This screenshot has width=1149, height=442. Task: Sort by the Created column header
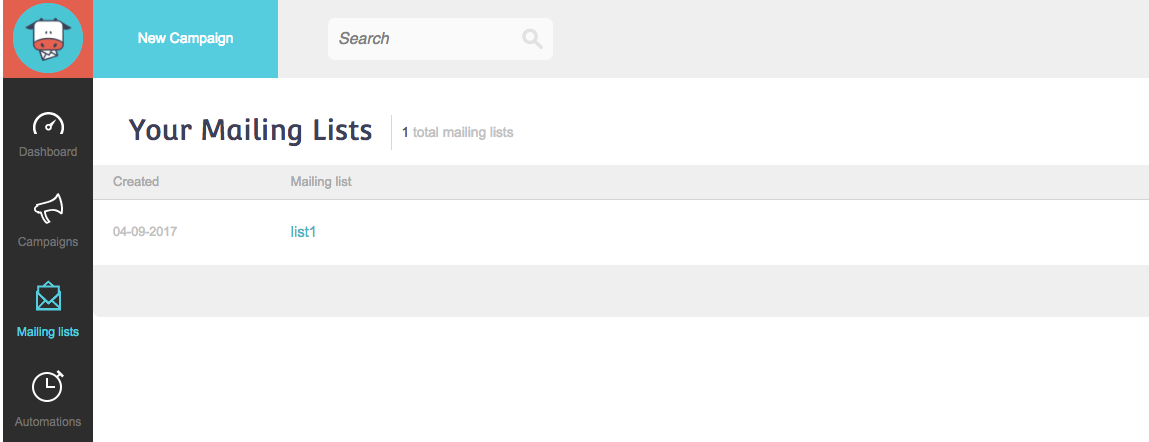click(136, 182)
